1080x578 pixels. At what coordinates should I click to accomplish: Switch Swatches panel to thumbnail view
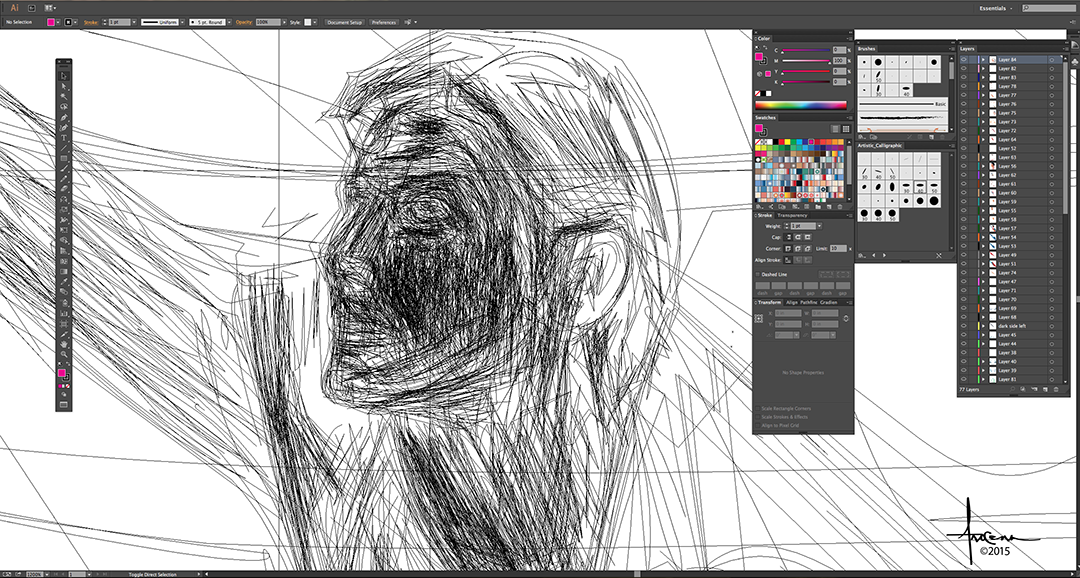(846, 129)
